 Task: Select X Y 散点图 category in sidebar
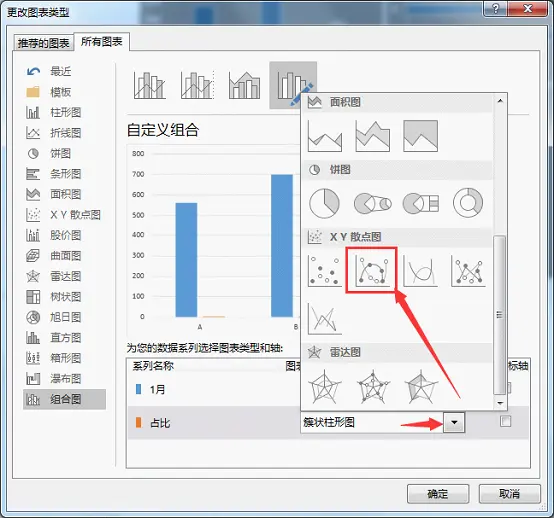tap(64, 215)
